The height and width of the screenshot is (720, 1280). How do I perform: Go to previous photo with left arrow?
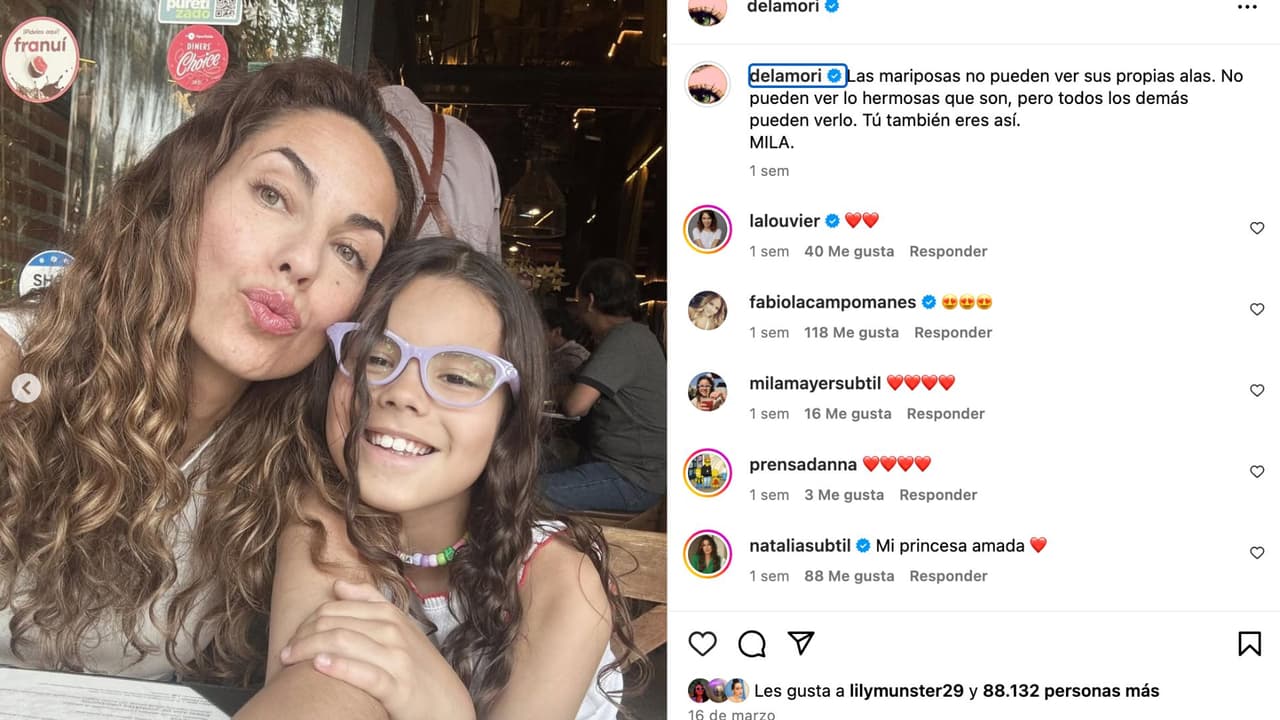click(27, 388)
